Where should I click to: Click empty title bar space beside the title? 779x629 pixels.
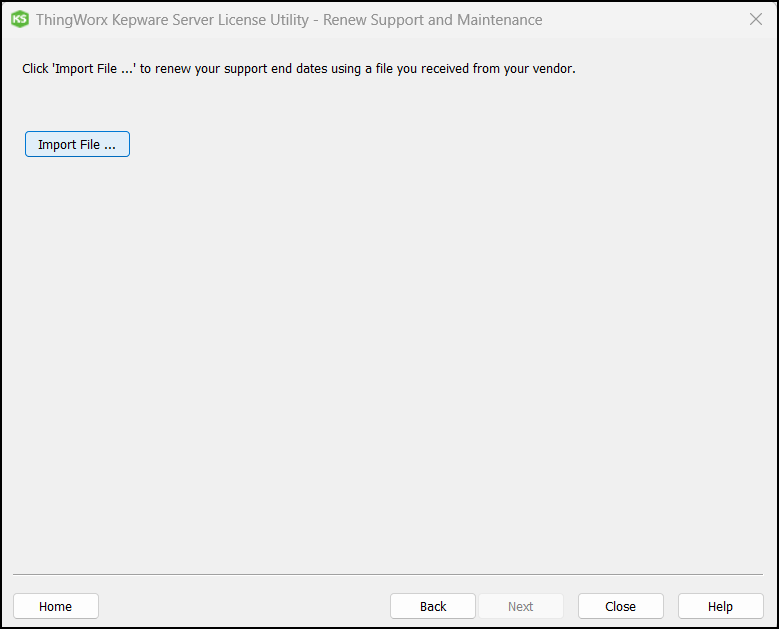(640, 20)
